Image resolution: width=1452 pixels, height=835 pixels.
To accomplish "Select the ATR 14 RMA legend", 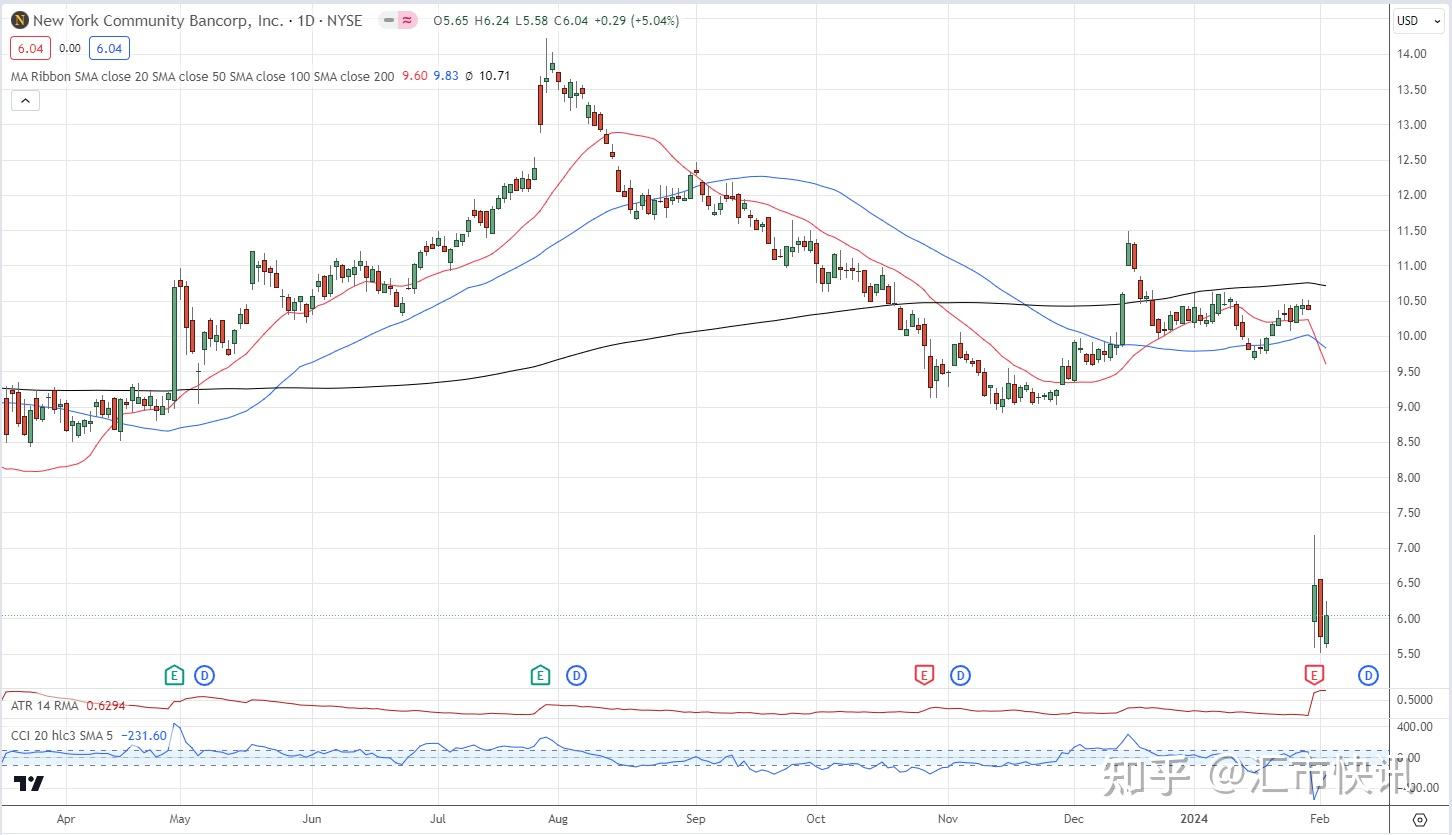I will pyautogui.click(x=46, y=706).
